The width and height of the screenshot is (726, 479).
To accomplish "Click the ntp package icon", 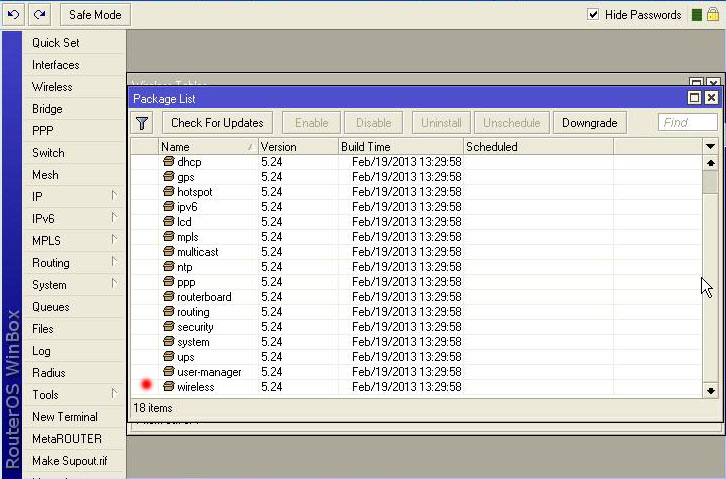I will [x=169, y=267].
